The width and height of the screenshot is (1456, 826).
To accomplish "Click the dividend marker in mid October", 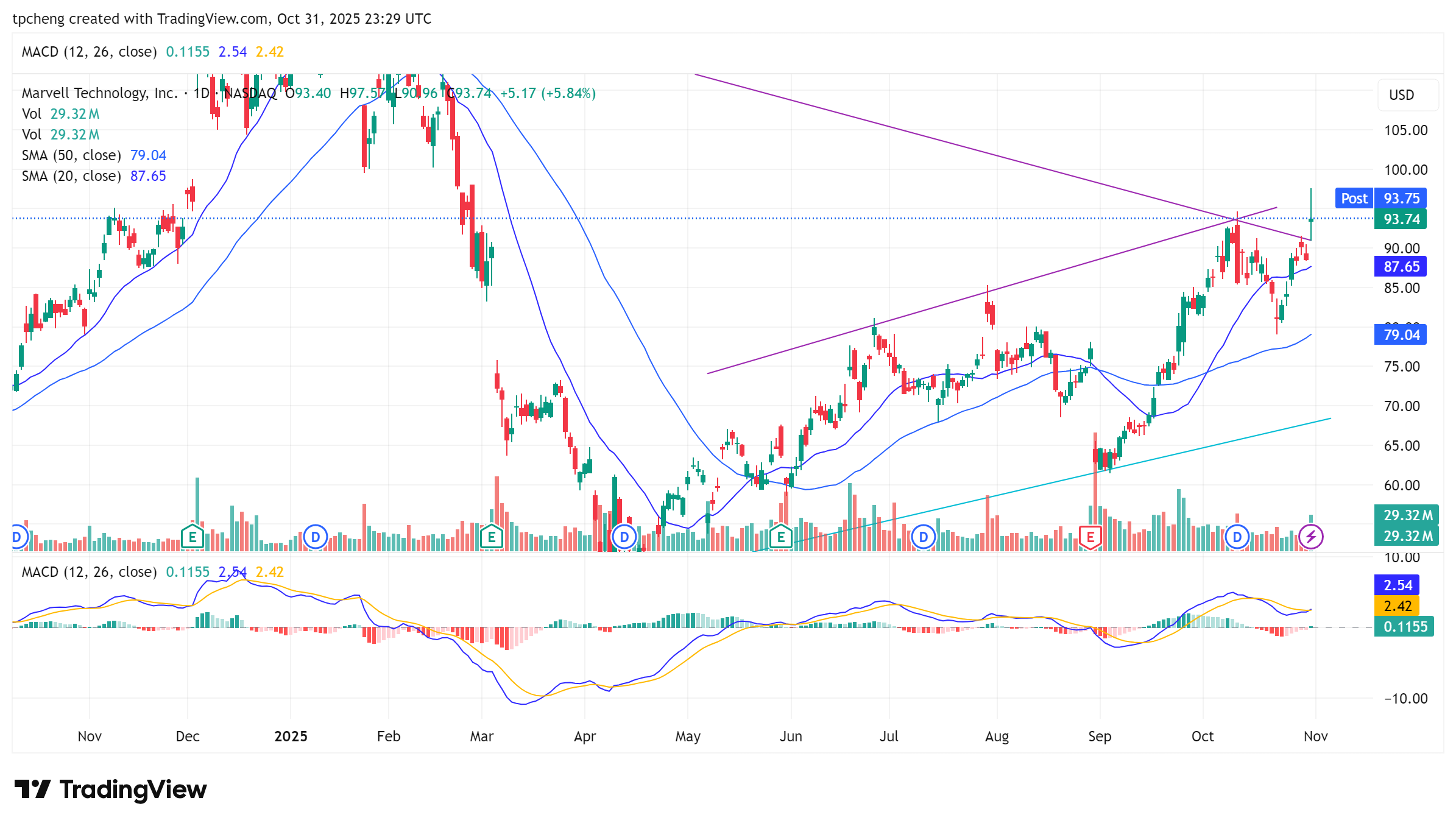I will coord(1237,537).
